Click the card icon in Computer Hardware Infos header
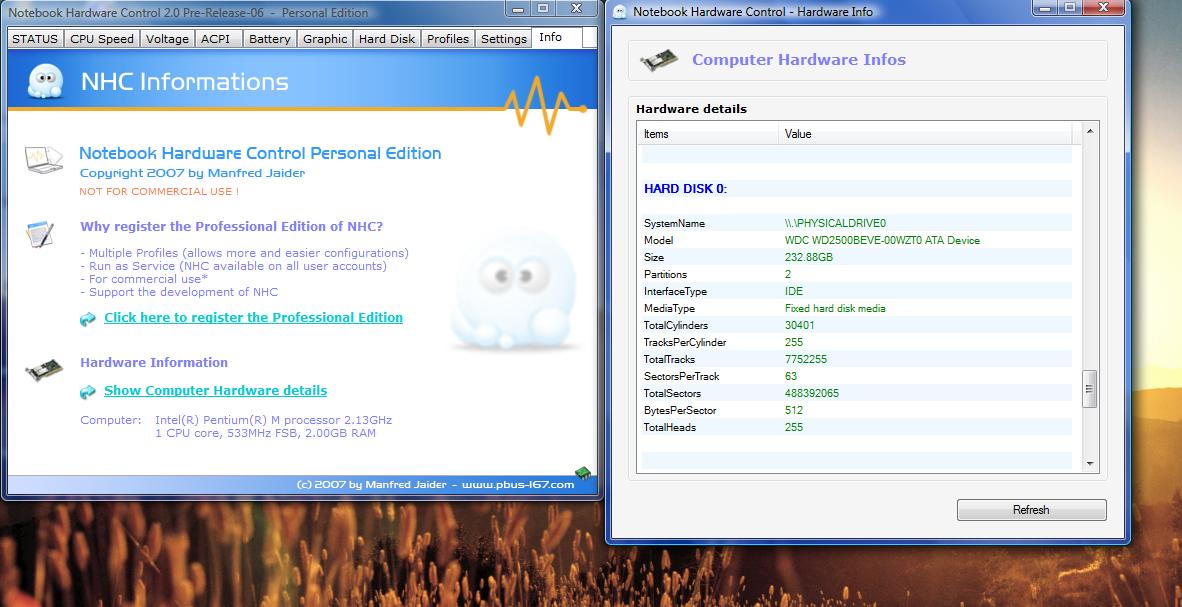Screen dimensions: 1182x607 pyautogui.click(x=659, y=61)
